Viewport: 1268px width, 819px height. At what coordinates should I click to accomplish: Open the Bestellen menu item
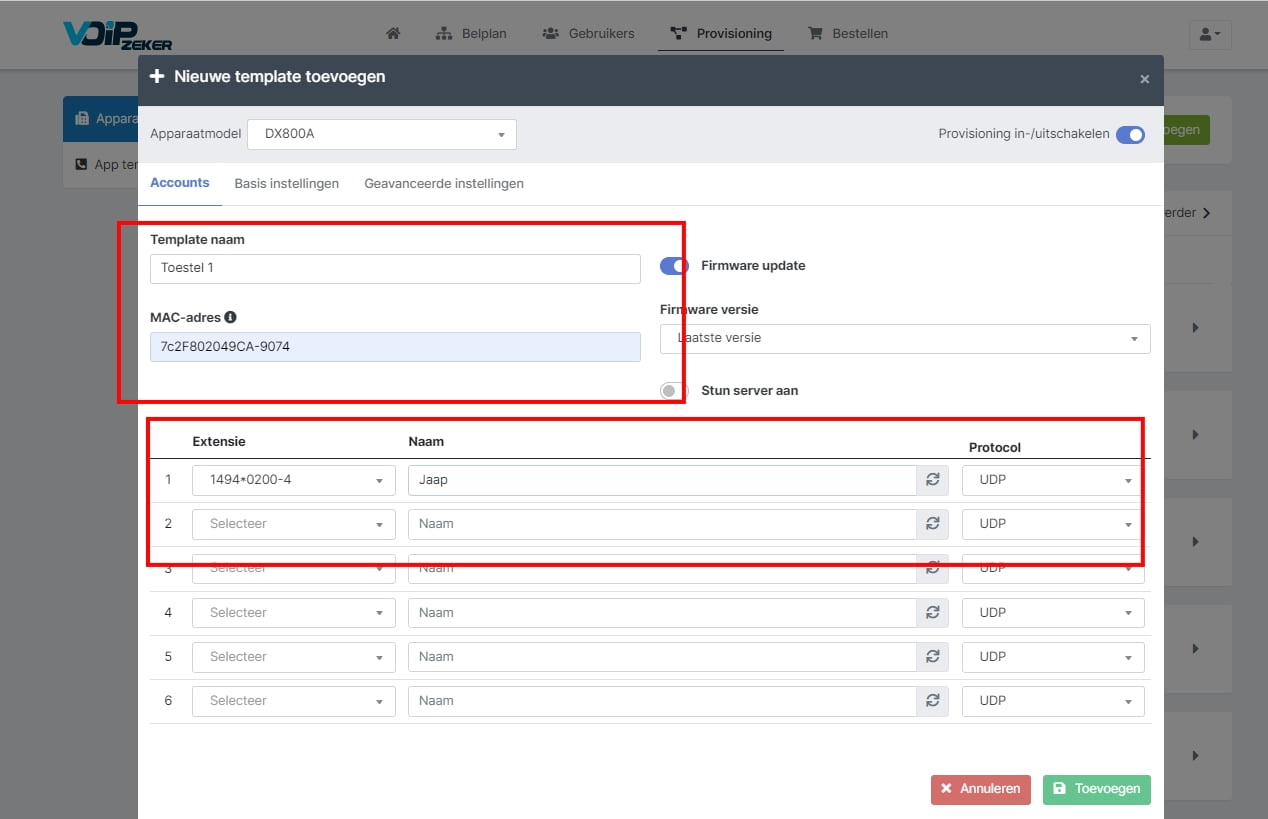click(846, 33)
